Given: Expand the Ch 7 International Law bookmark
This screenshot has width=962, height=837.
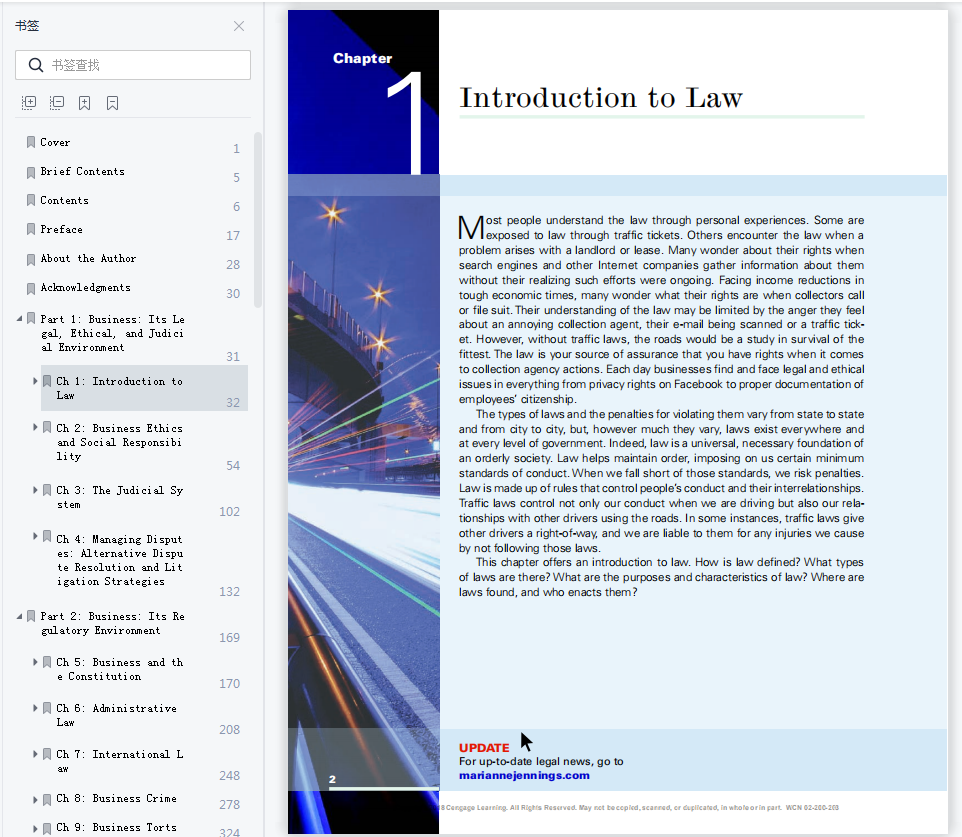Looking at the screenshot, I should click(35, 754).
